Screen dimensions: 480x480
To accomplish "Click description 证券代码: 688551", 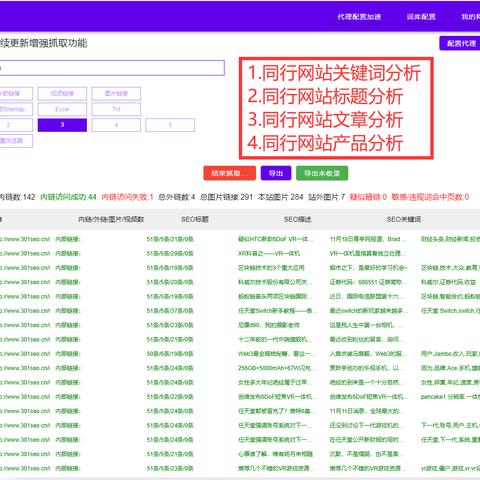I will (x=368, y=282).
